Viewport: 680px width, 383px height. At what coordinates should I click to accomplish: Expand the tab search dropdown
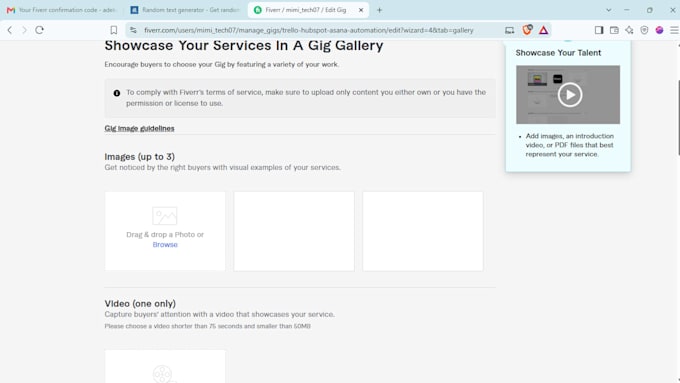click(x=608, y=10)
